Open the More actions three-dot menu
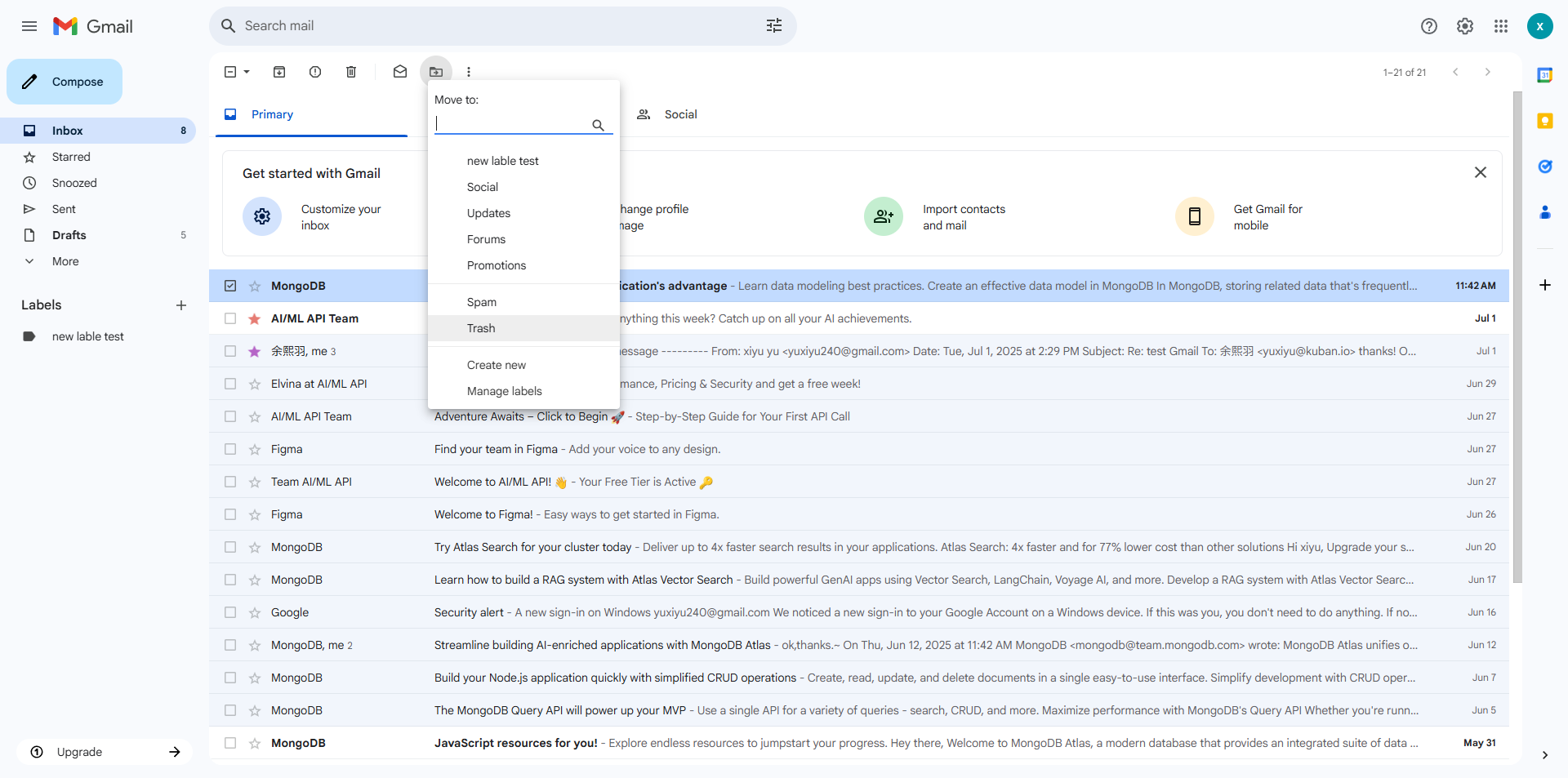This screenshot has height=778, width=1568. [469, 72]
